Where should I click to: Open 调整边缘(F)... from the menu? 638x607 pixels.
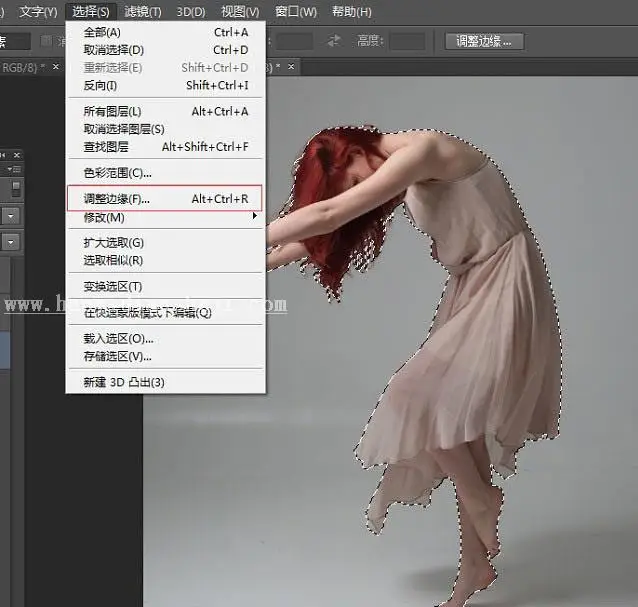tap(165, 199)
